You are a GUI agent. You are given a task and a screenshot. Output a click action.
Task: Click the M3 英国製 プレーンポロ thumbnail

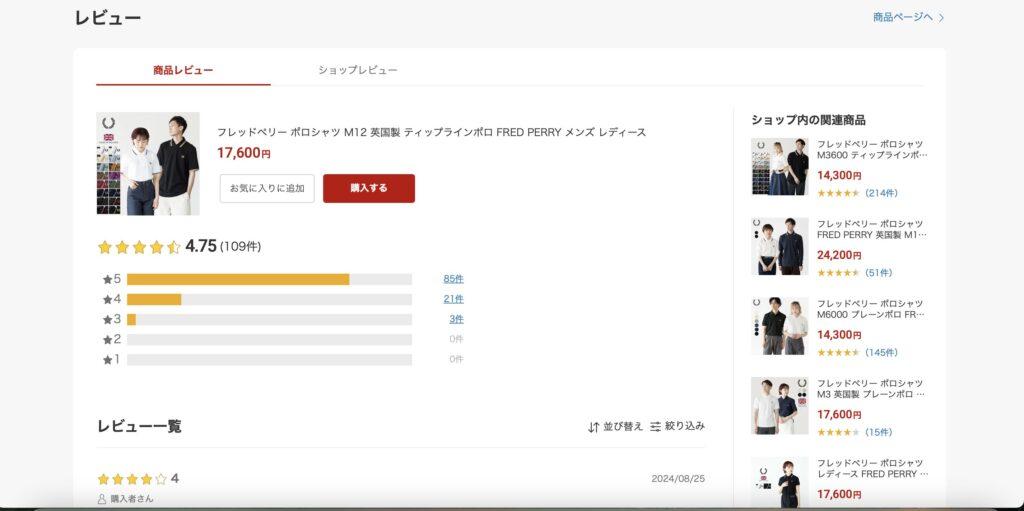780,406
